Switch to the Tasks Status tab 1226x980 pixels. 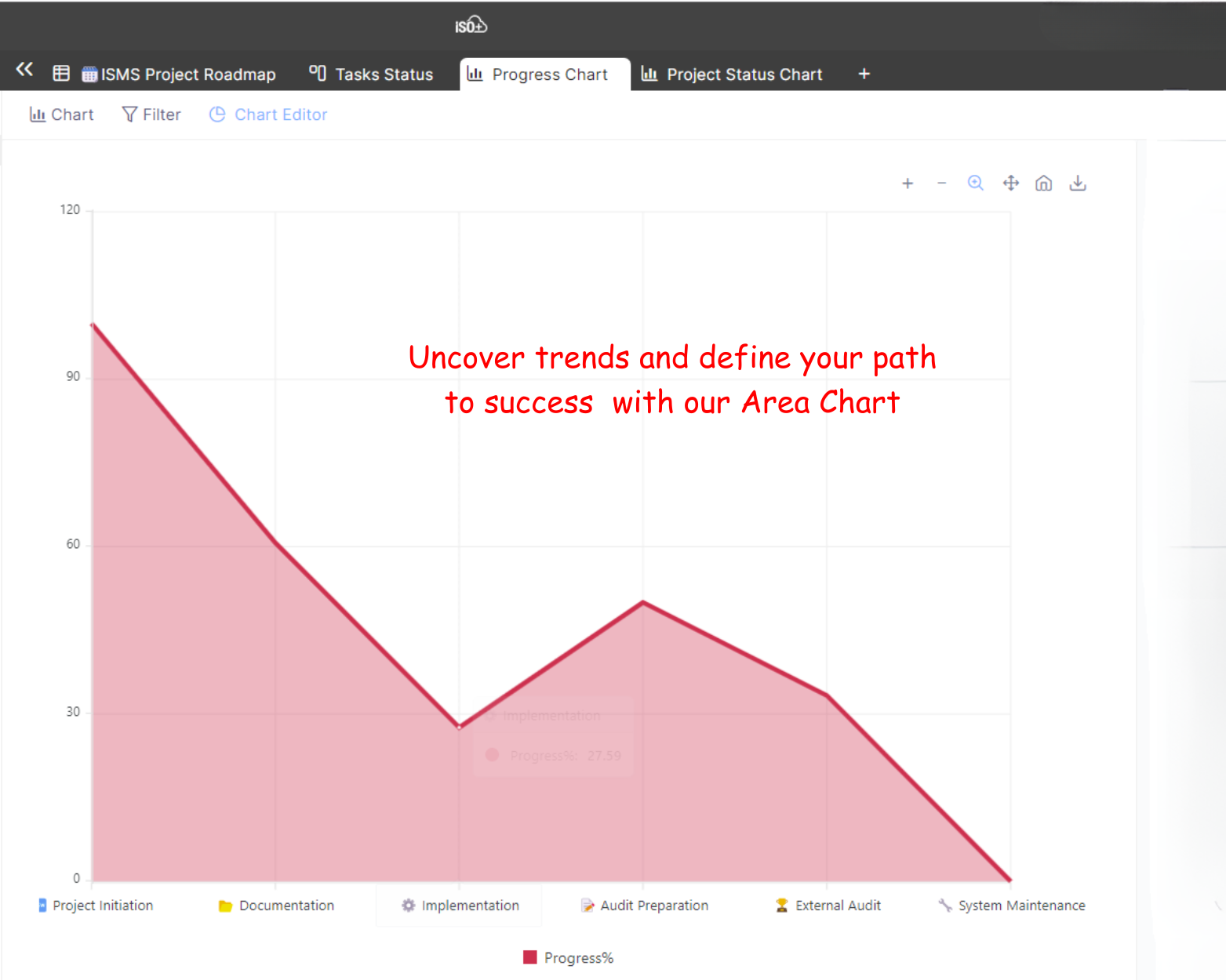pyautogui.click(x=371, y=74)
